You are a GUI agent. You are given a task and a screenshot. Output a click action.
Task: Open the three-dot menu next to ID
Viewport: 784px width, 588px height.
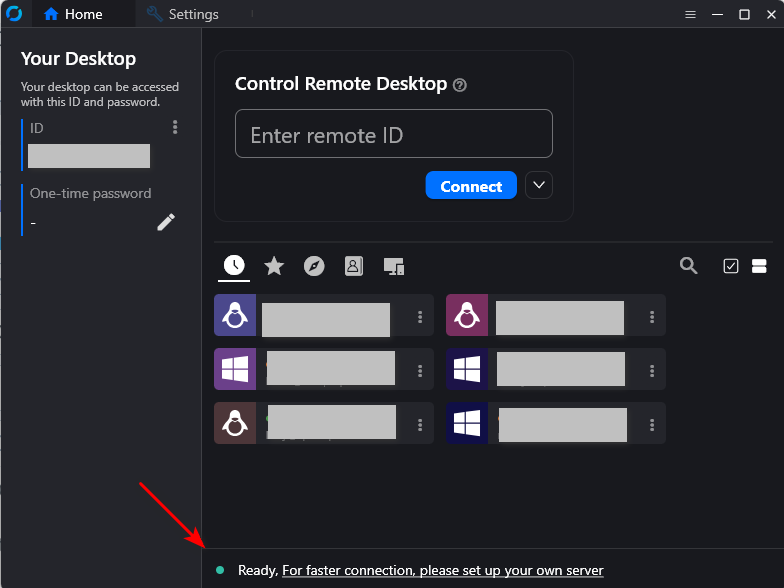tap(175, 127)
